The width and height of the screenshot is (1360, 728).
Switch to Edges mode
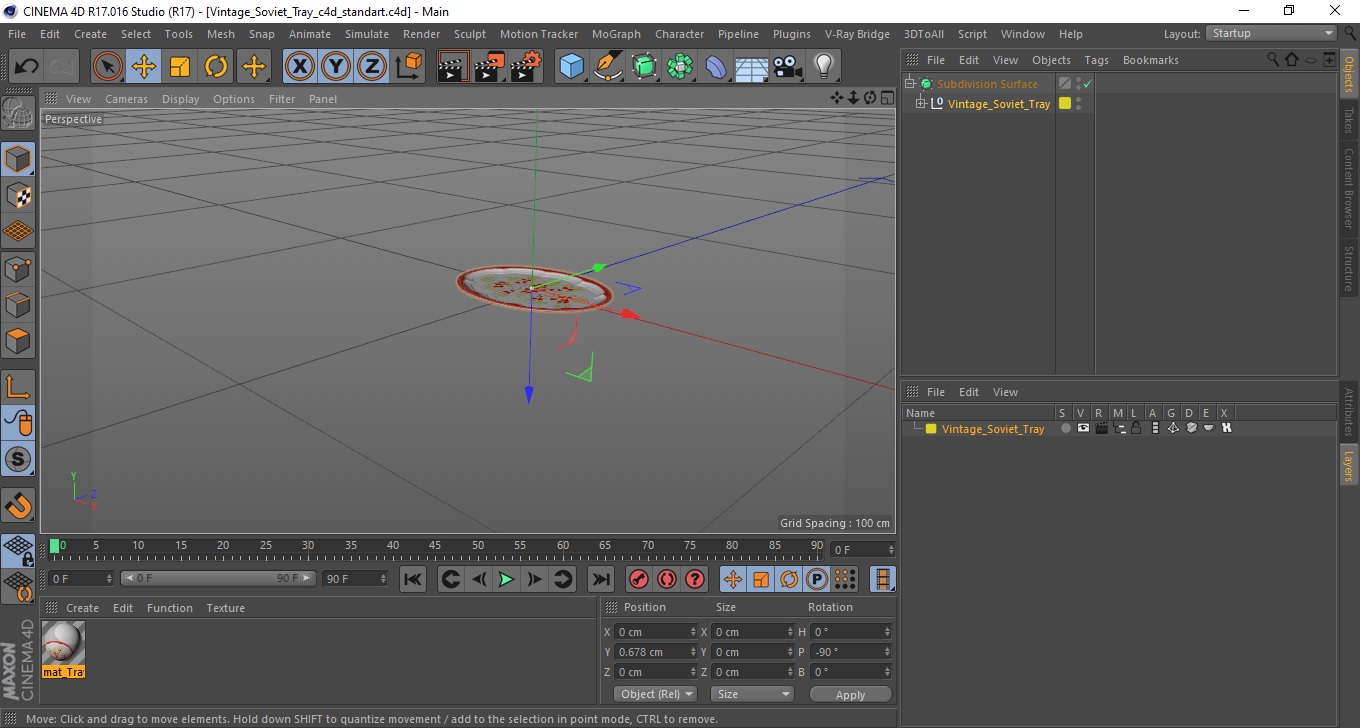click(18, 304)
